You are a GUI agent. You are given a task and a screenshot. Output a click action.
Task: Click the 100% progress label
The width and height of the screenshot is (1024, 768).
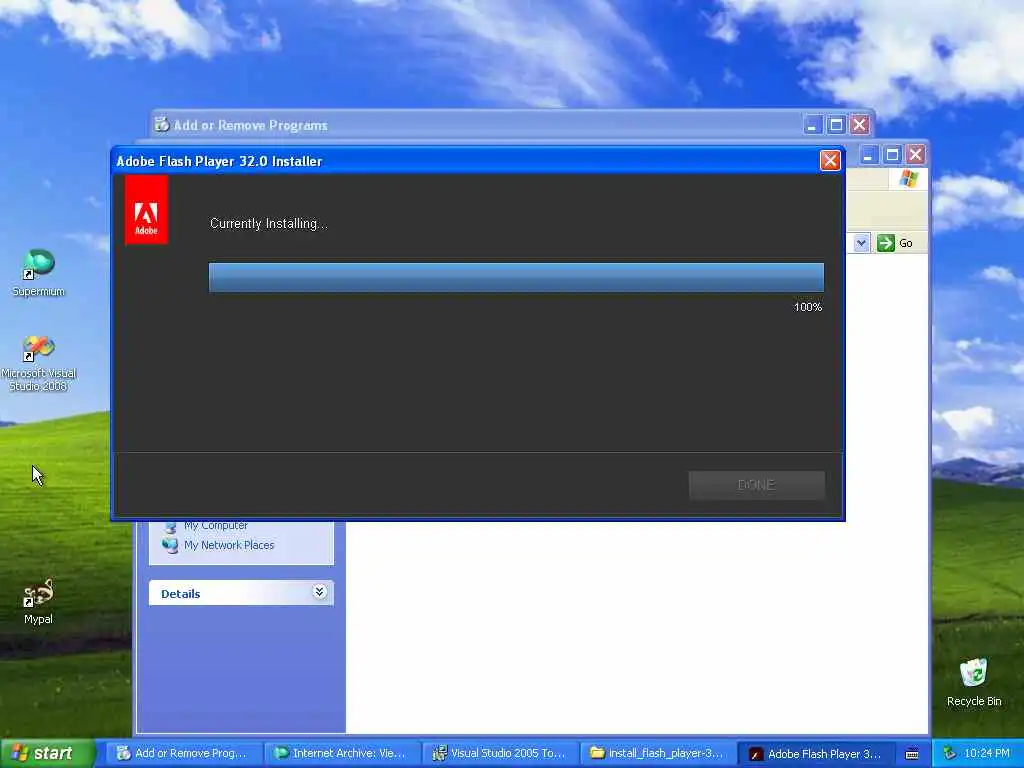click(x=808, y=307)
